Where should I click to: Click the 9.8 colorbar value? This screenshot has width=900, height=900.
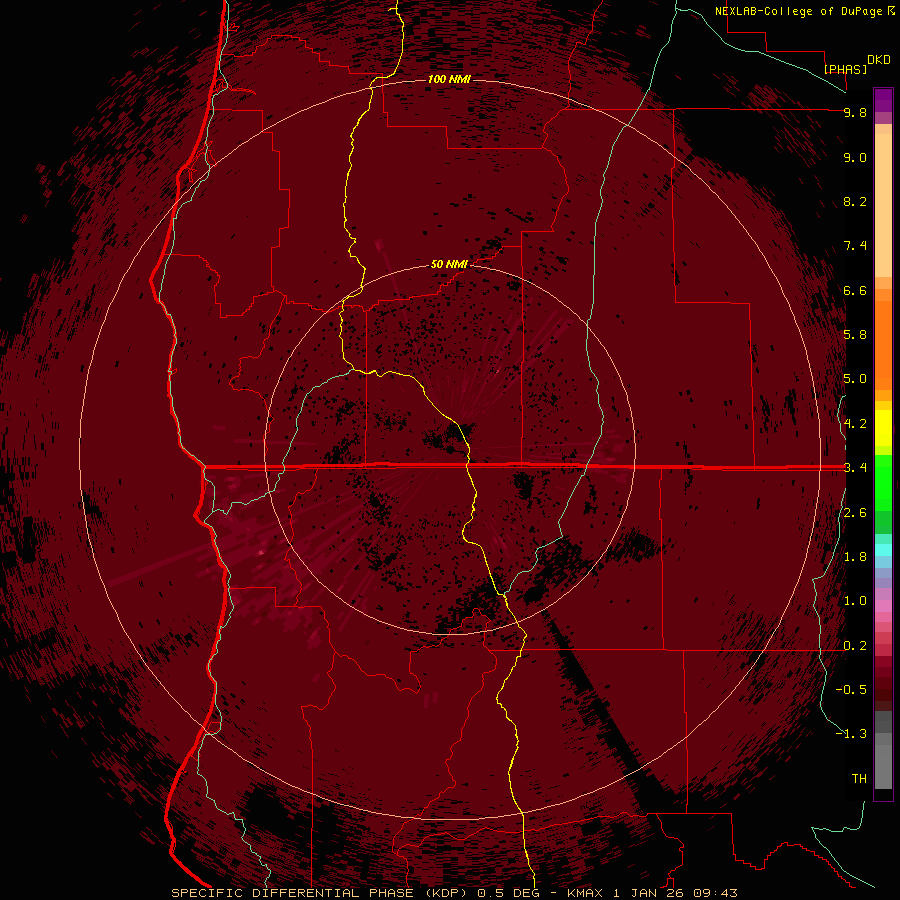(855, 112)
